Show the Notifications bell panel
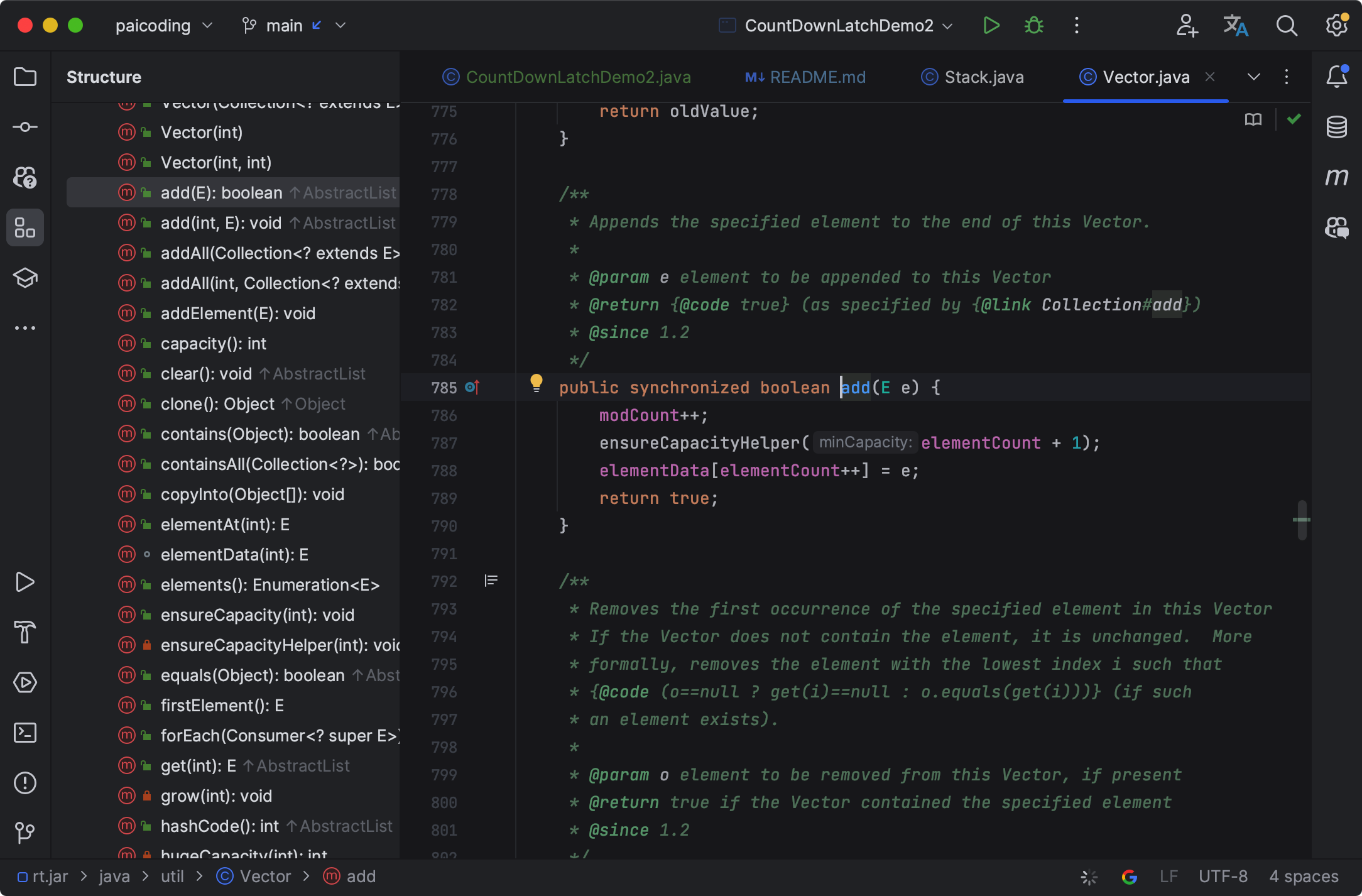Viewport: 1362px width, 896px height. pyautogui.click(x=1337, y=77)
